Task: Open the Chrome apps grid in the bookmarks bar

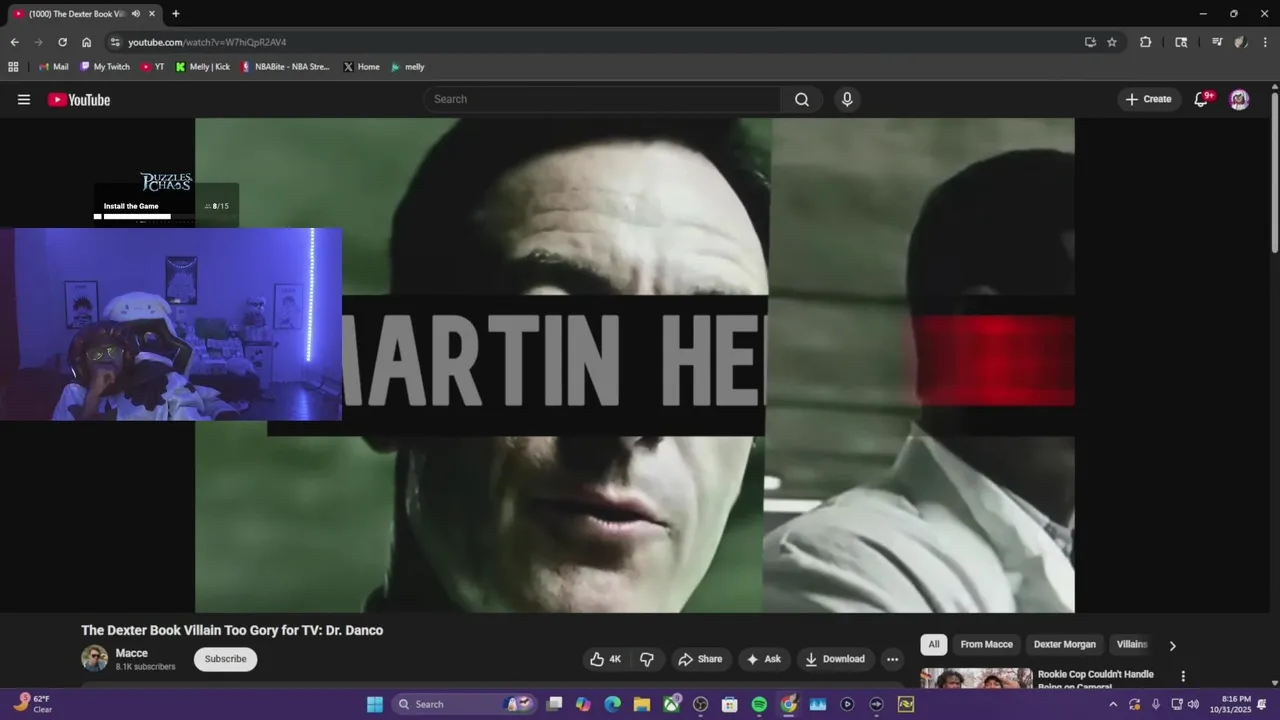Action: [x=13, y=67]
